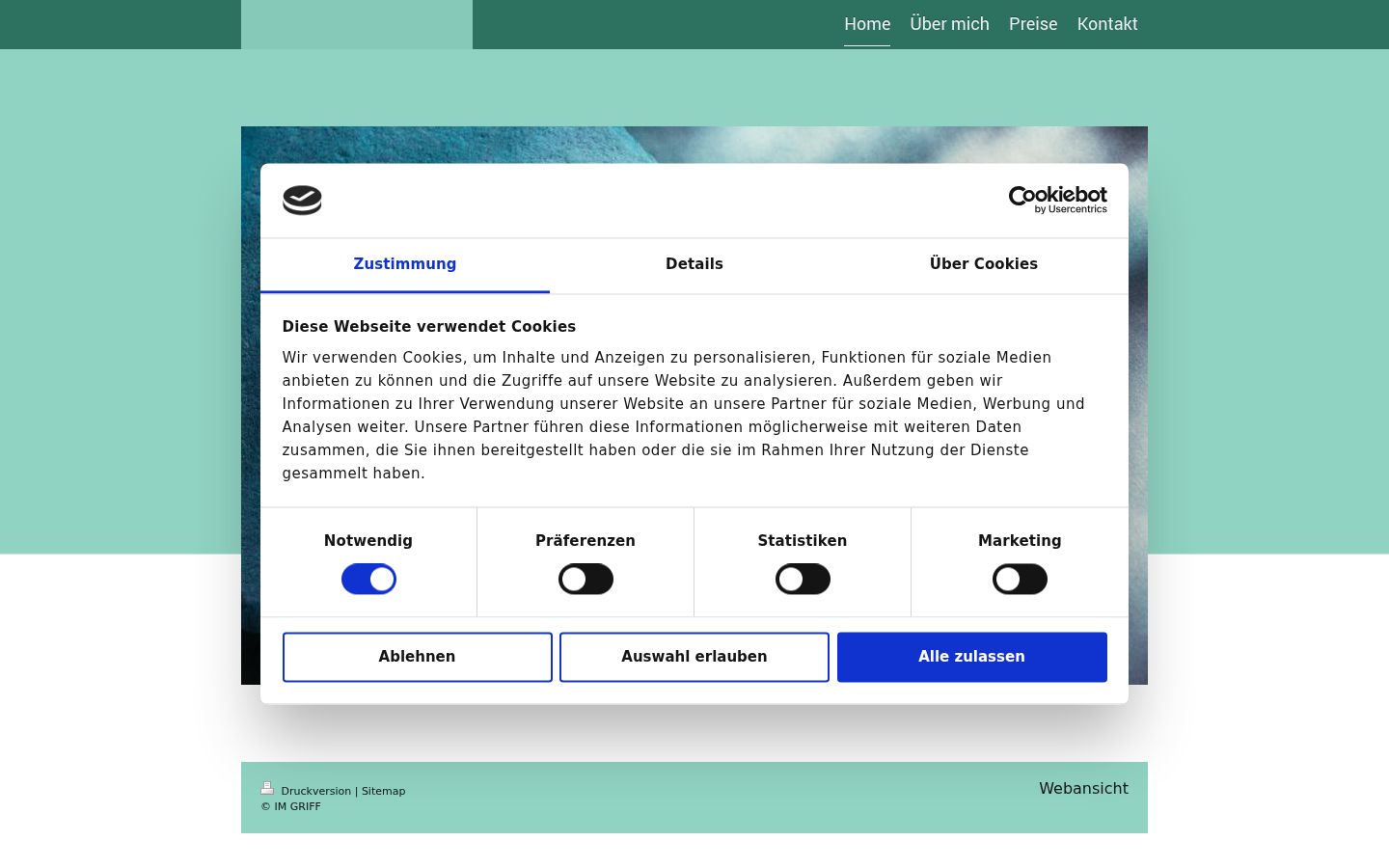This screenshot has width=1389, height=868.
Task: Click the heading Diese Webseite verwendet Cookies
Action: pos(428,327)
